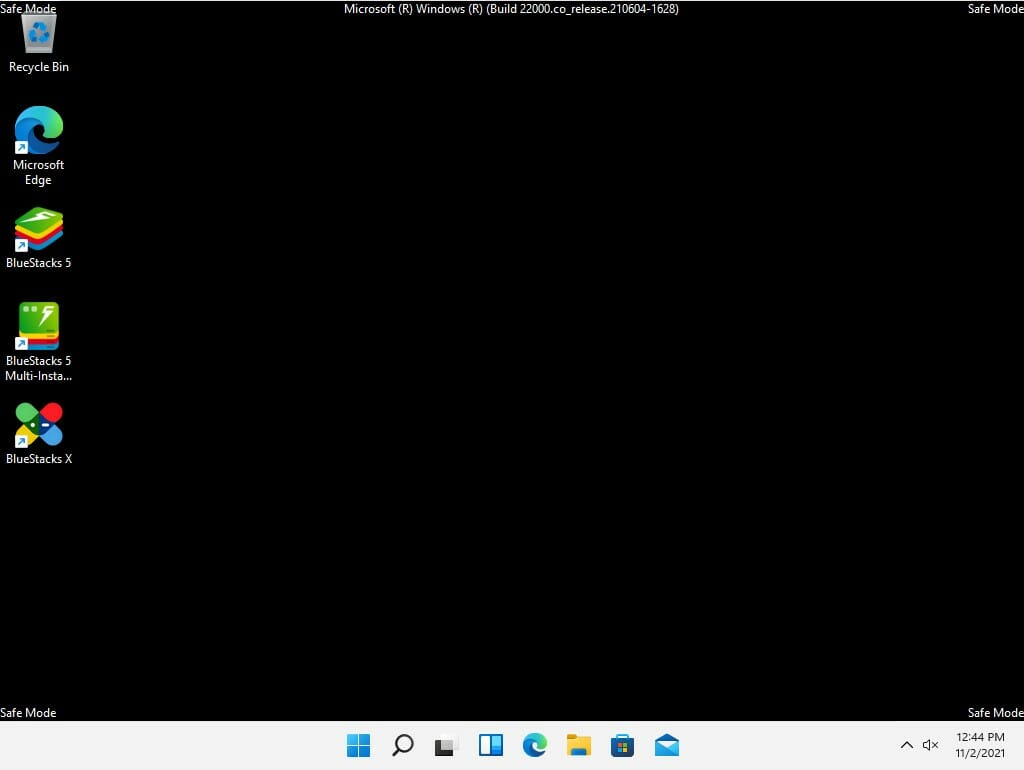Select the BlueStacks X desktop shortcut
Image resolution: width=1024 pixels, height=770 pixels.
click(x=39, y=434)
